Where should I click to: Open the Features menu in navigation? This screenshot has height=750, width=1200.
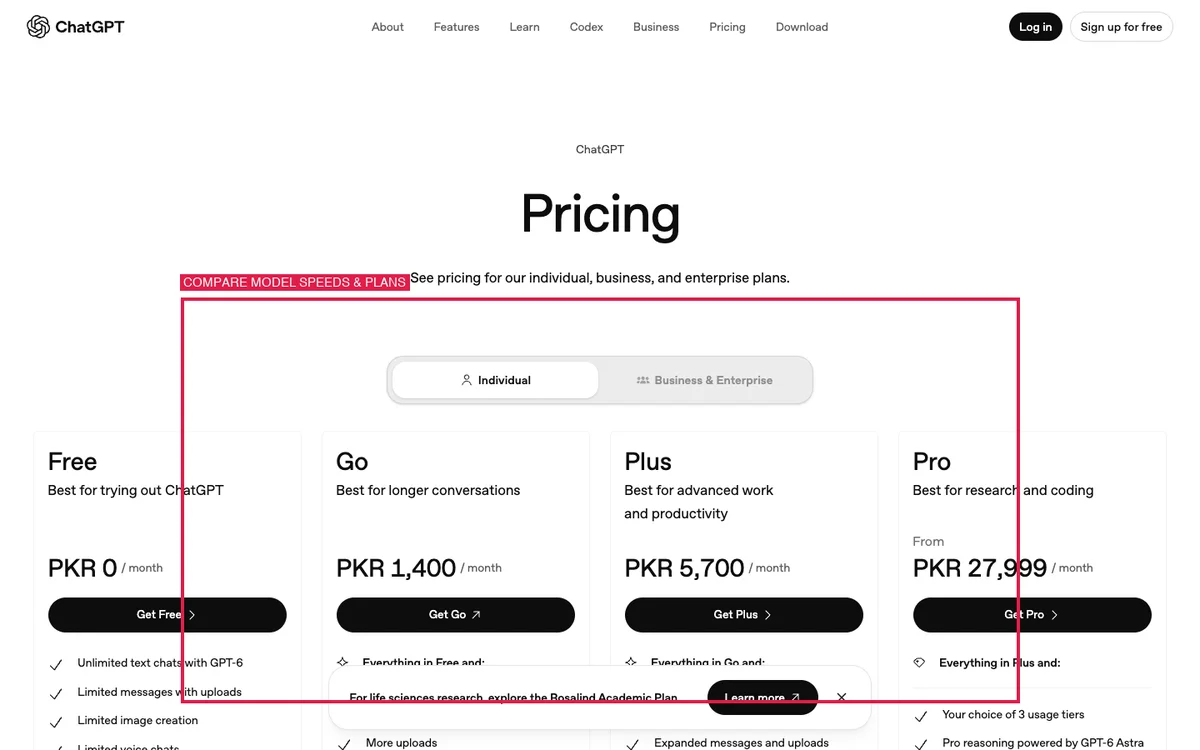(456, 27)
